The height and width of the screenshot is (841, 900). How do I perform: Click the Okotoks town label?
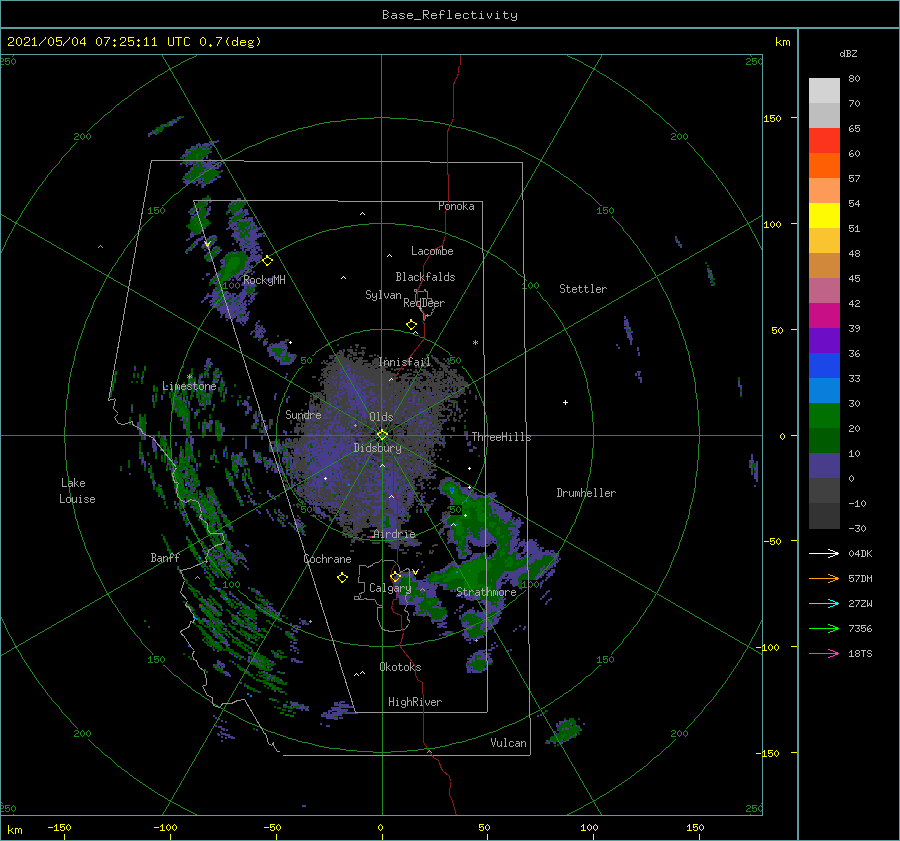[400, 667]
